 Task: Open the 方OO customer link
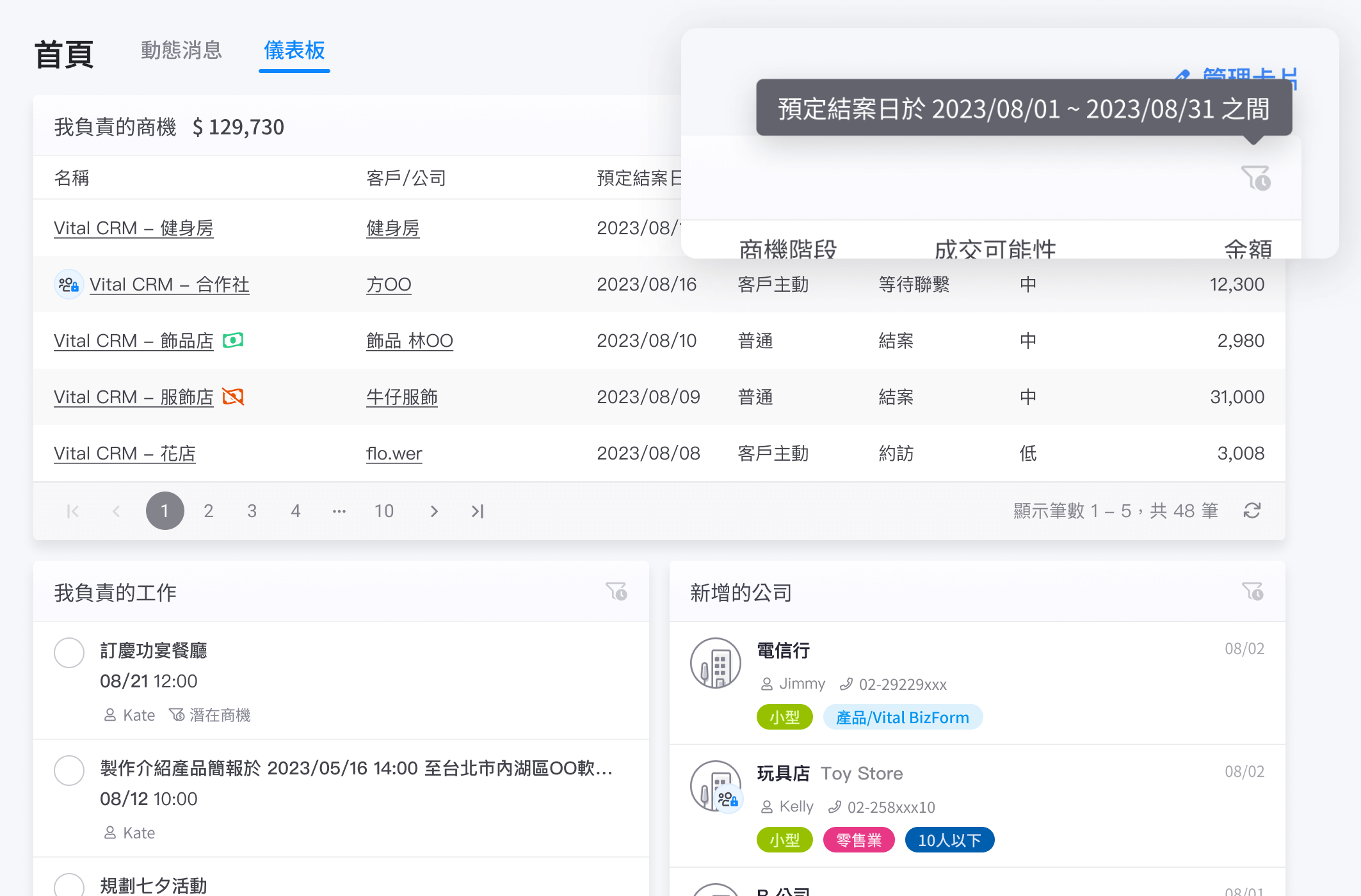click(x=389, y=284)
